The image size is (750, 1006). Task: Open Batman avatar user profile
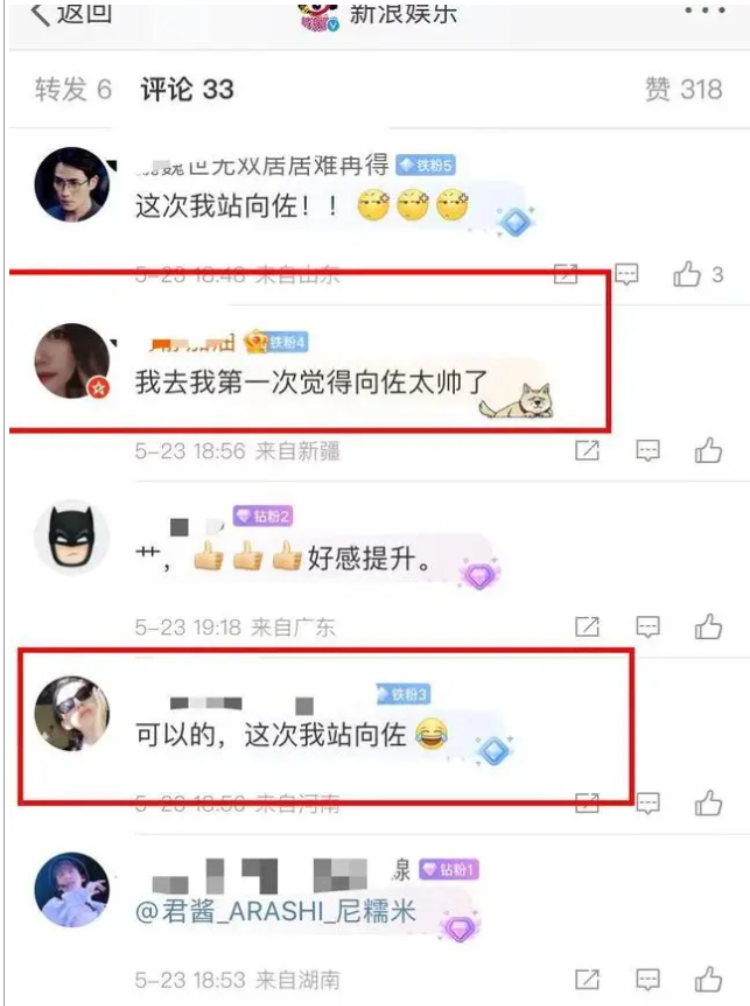tap(72, 537)
